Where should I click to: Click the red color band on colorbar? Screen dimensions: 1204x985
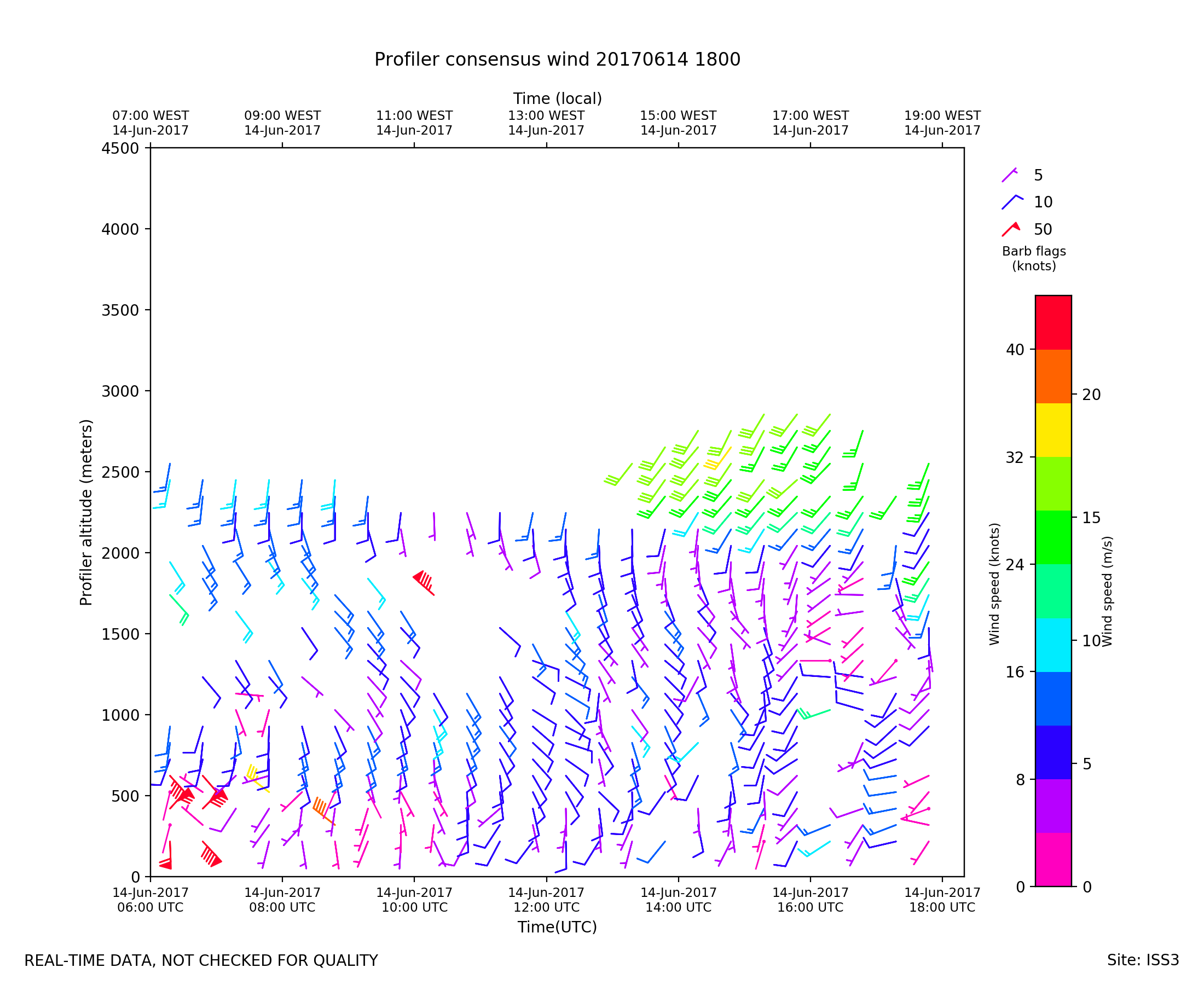coord(1053,322)
